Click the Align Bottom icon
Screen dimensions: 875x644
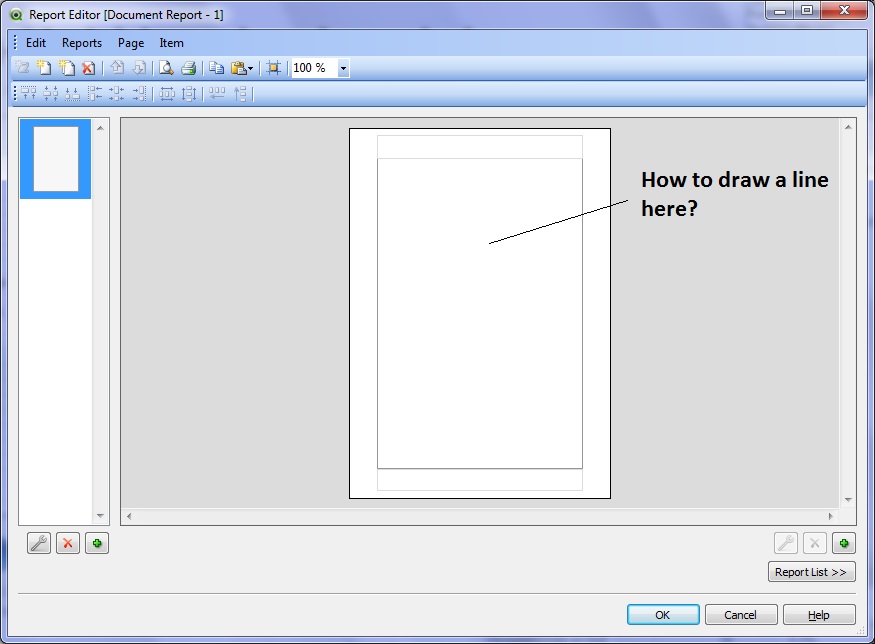pos(73,93)
